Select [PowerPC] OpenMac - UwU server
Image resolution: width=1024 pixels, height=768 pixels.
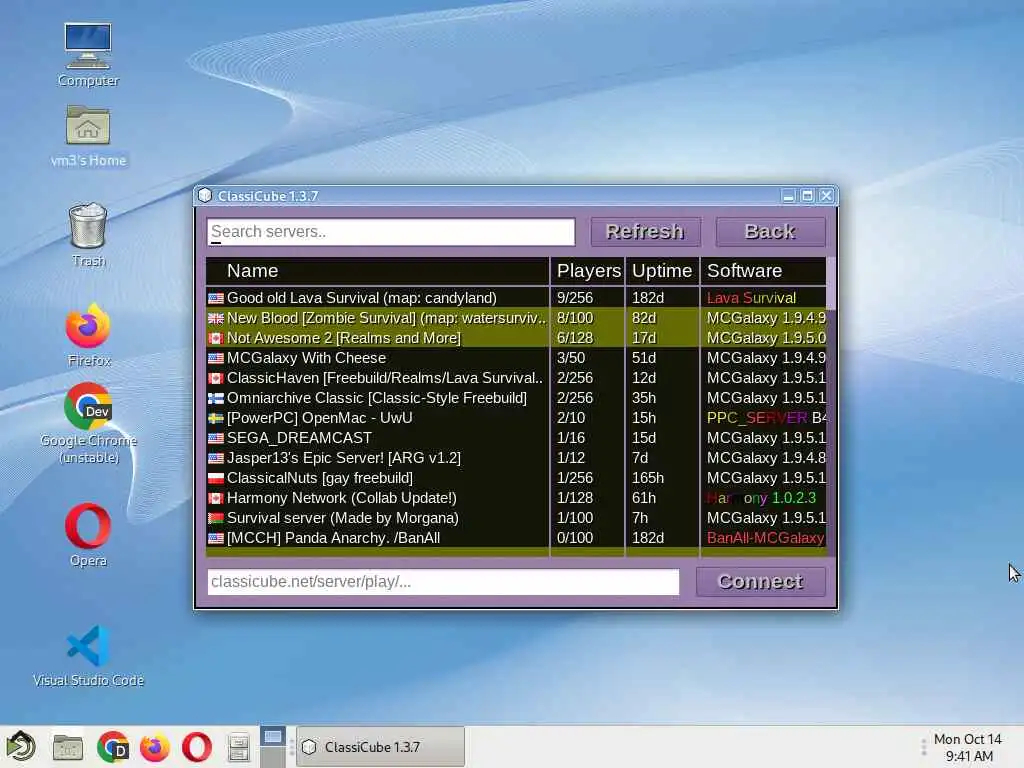click(377, 418)
